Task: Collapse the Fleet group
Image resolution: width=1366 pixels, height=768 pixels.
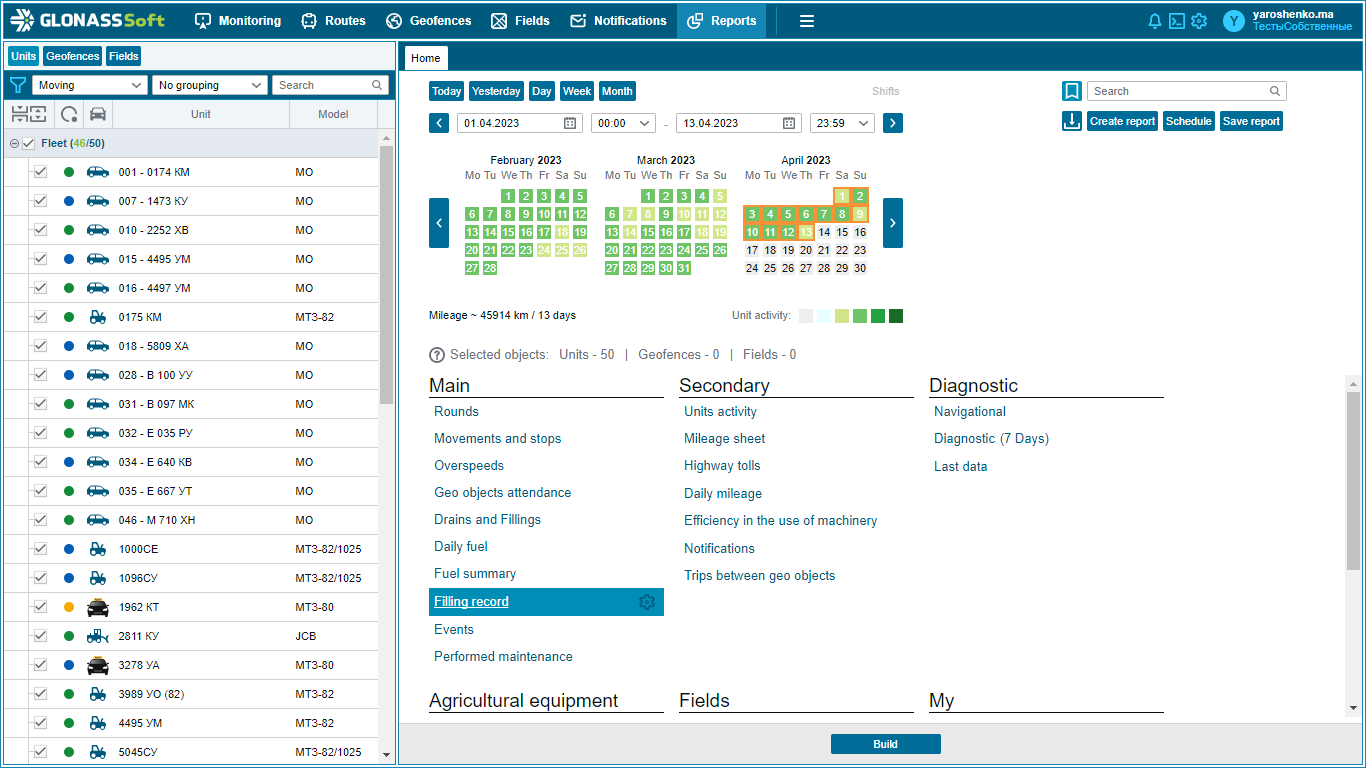Action: point(14,144)
